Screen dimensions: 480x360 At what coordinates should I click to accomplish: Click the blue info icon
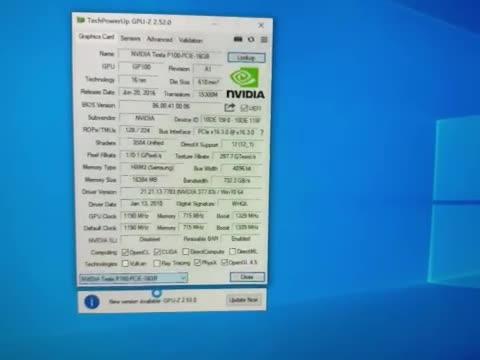point(92,302)
